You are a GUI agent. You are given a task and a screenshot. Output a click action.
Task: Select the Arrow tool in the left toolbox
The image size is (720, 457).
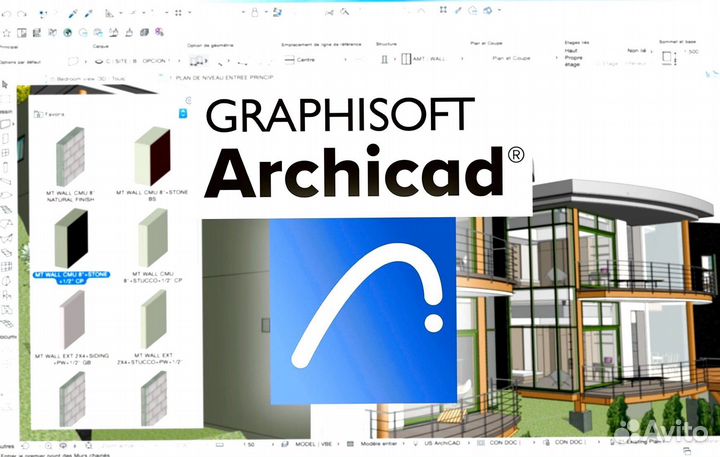[x=5, y=85]
